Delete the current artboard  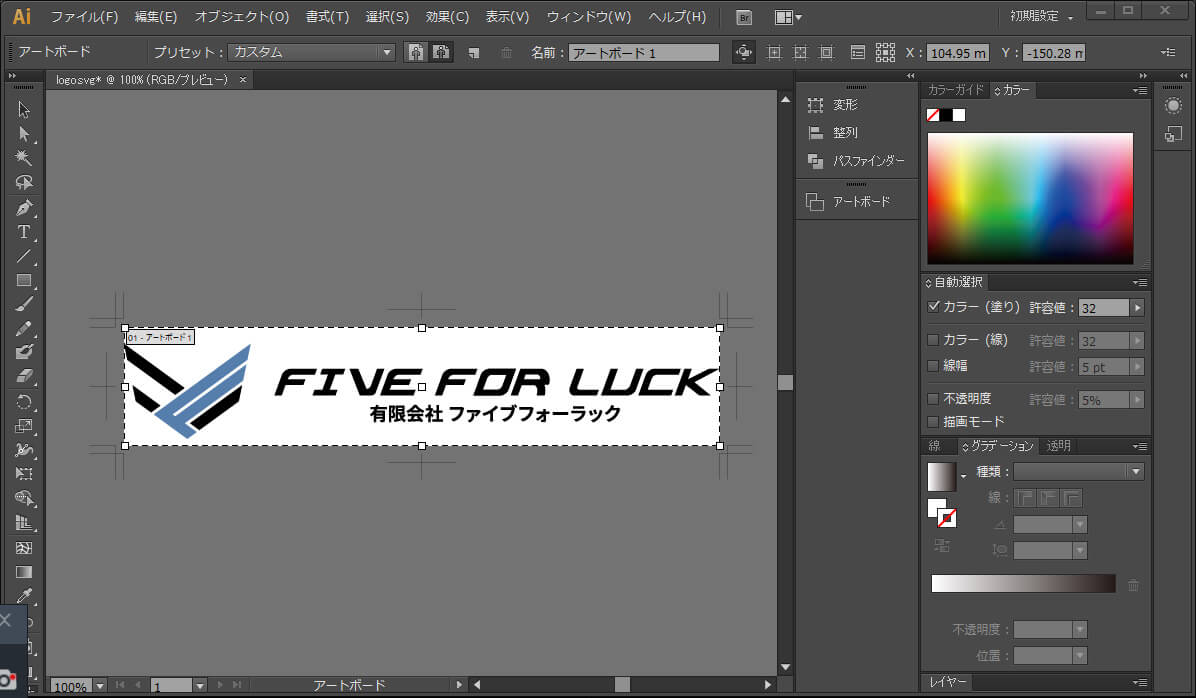point(506,53)
